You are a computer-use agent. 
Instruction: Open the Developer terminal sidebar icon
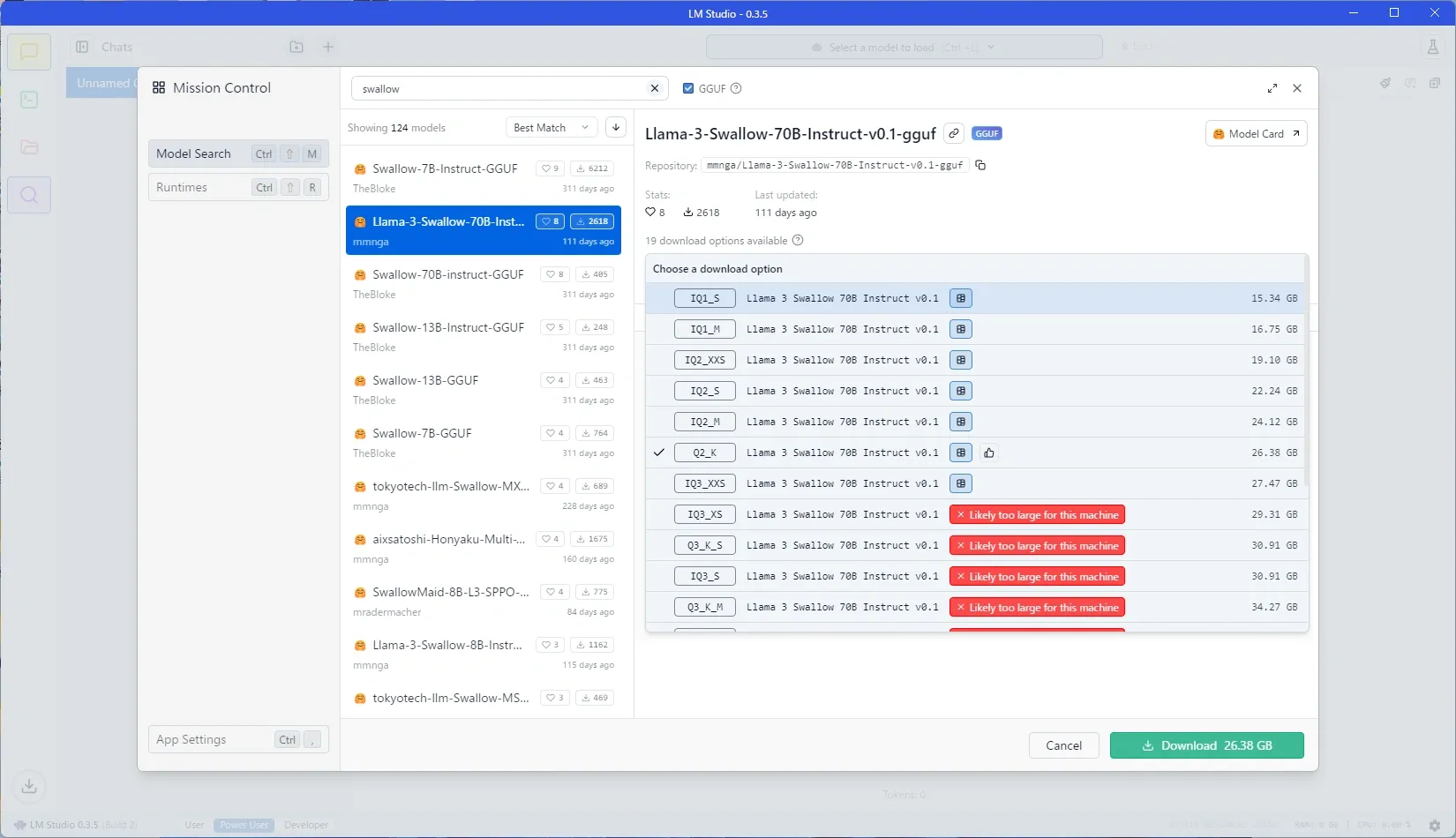coord(29,100)
